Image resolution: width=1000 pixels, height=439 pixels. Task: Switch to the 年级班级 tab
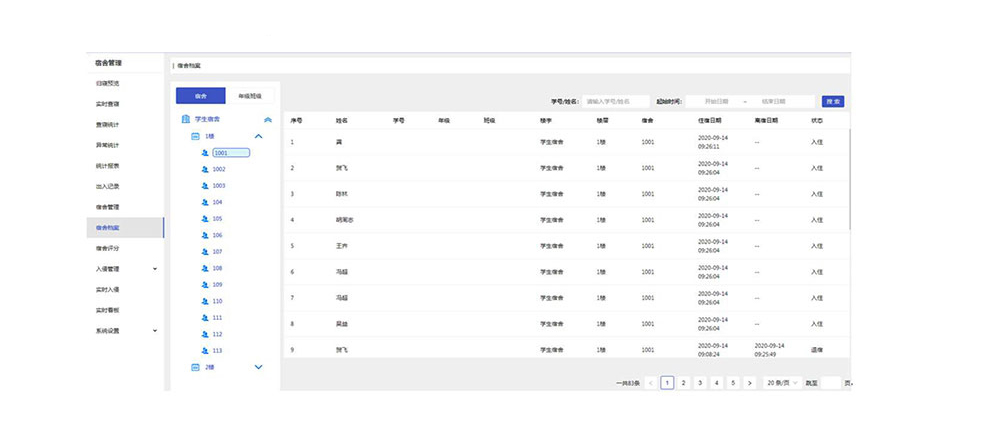pyautogui.click(x=251, y=96)
